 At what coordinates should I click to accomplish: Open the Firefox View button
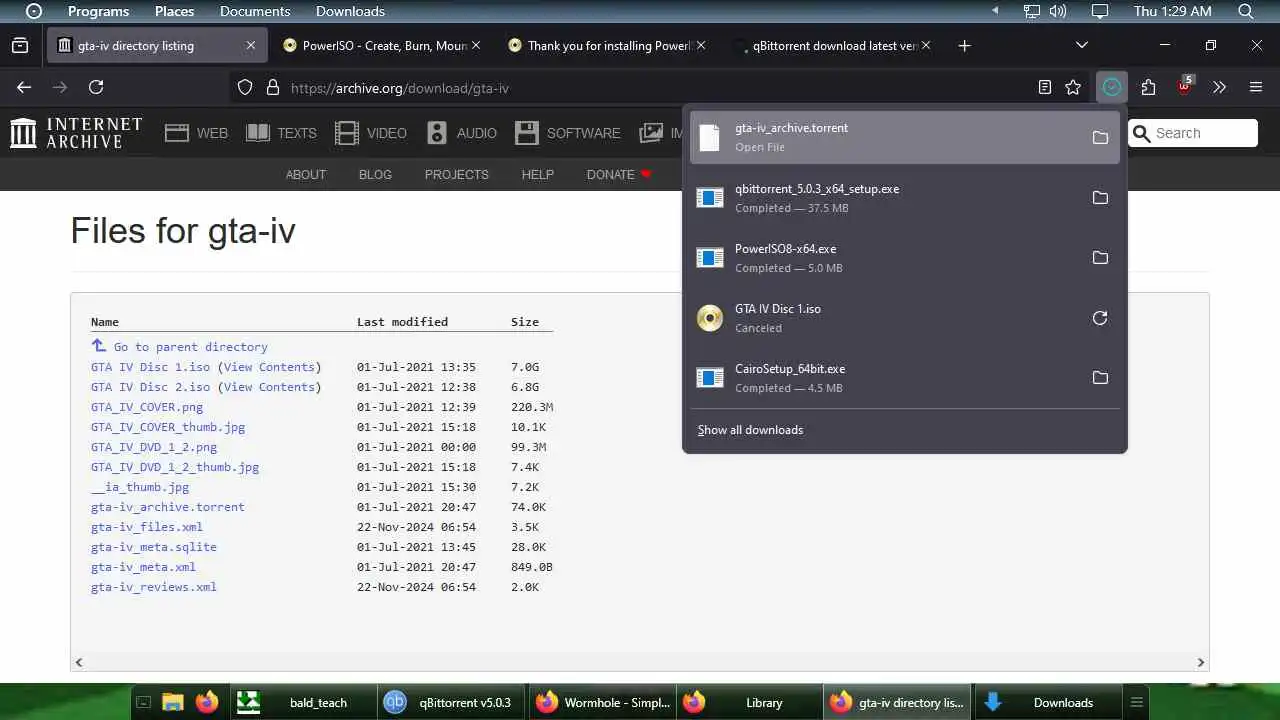pyautogui.click(x=20, y=45)
